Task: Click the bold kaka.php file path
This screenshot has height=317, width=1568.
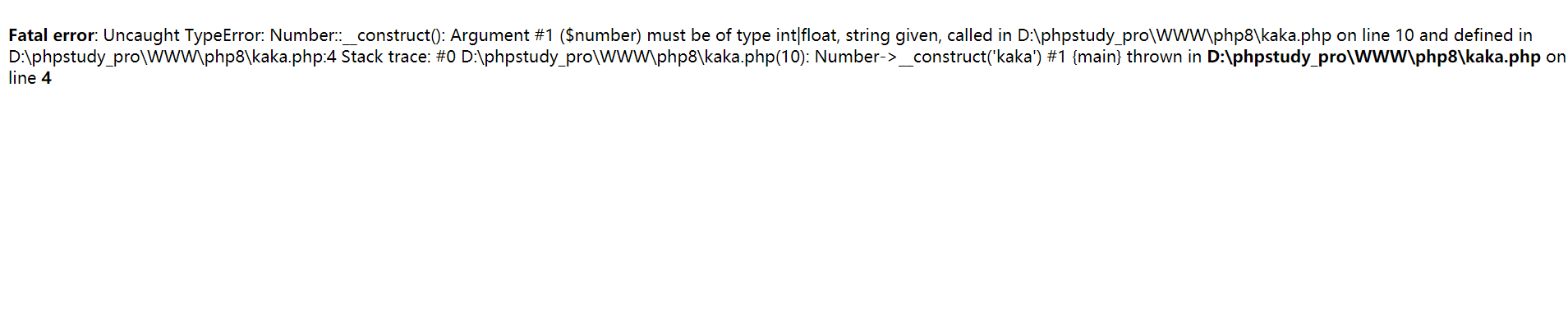Action: (x=1373, y=57)
